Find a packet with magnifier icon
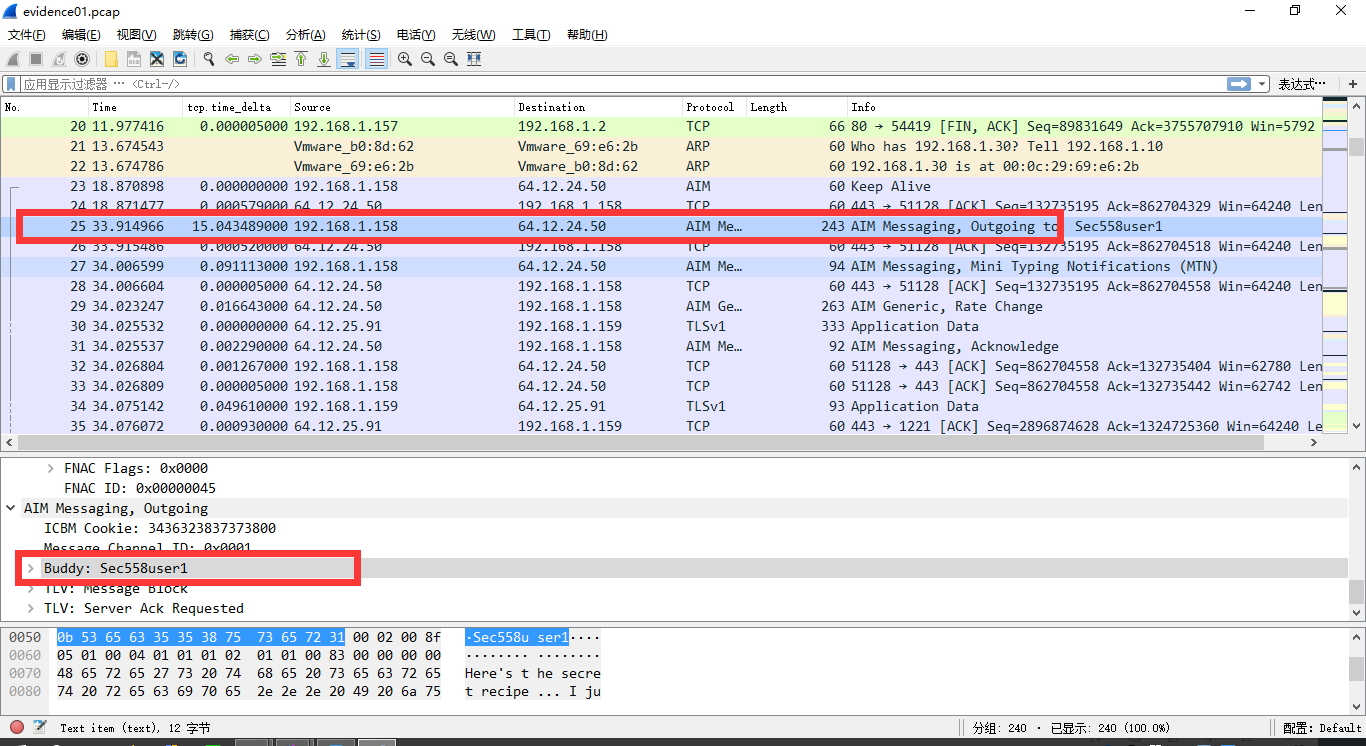Screen dimensions: 1366x746 click(x=209, y=59)
